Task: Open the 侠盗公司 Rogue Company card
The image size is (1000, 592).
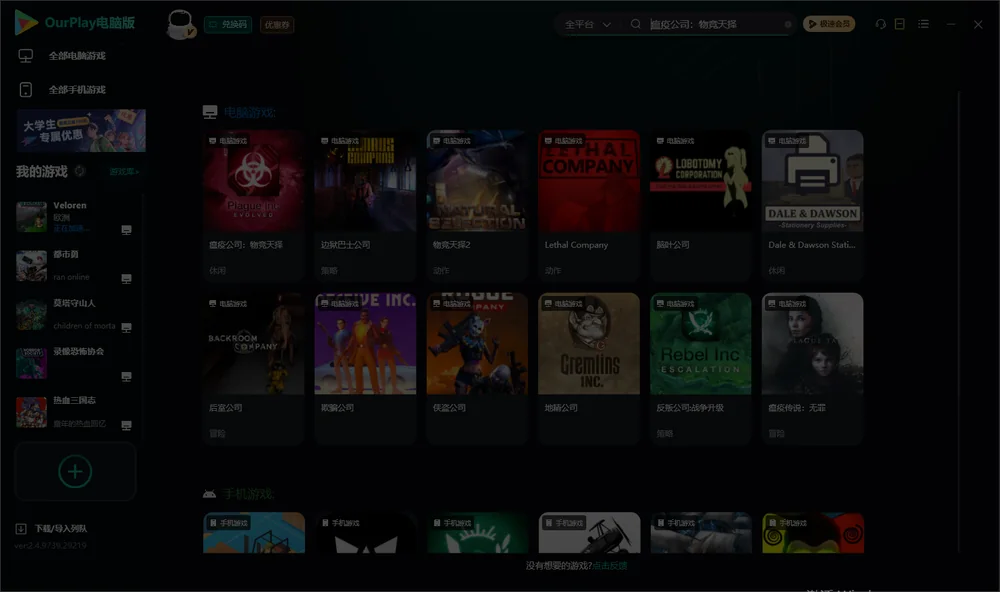Action: point(477,369)
